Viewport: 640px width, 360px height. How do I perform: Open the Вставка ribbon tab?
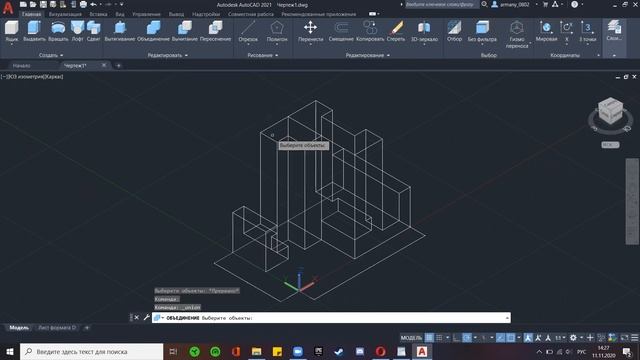click(98, 14)
